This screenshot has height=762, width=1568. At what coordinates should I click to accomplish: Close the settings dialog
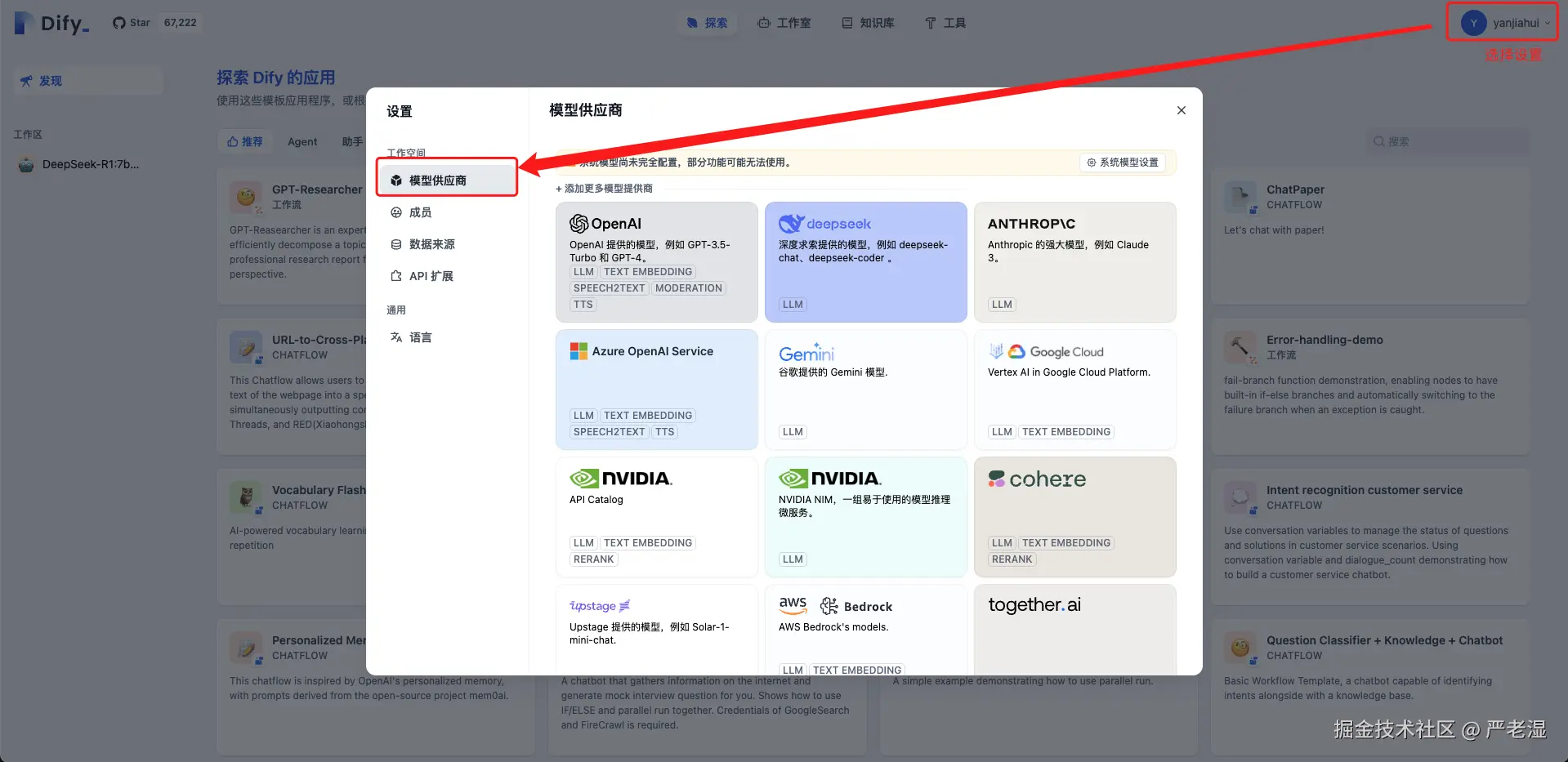tap(1181, 110)
